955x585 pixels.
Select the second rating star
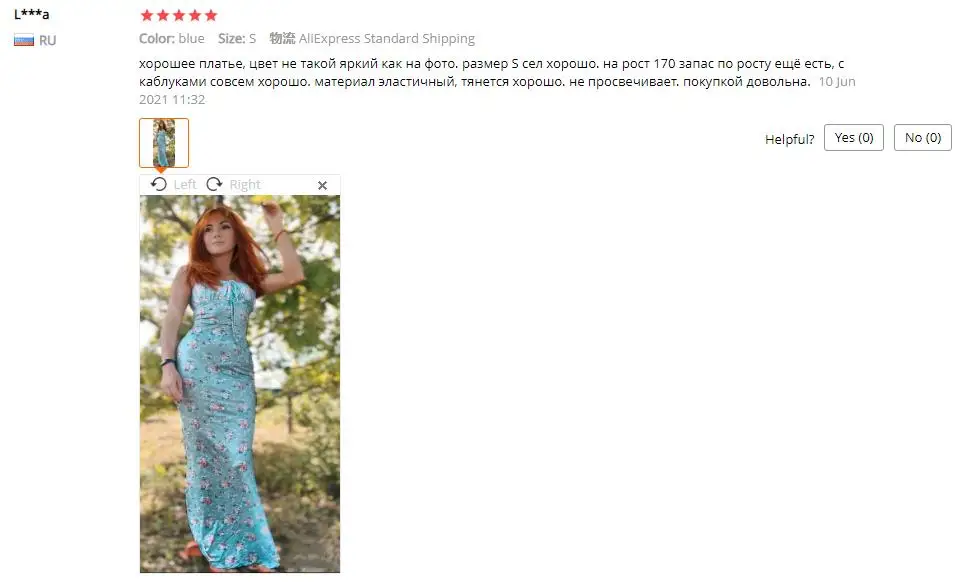tap(163, 15)
